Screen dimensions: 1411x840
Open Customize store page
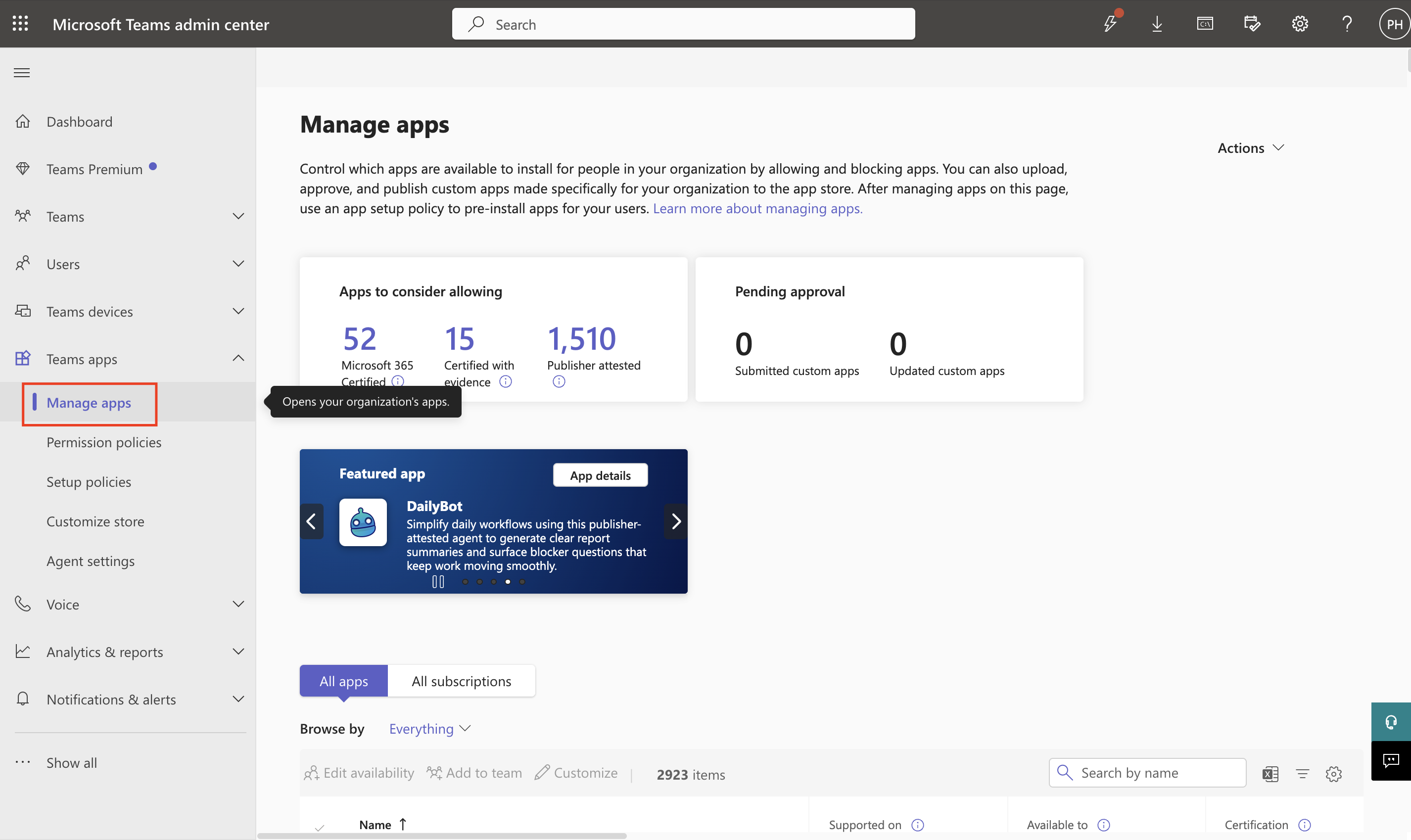tap(95, 521)
